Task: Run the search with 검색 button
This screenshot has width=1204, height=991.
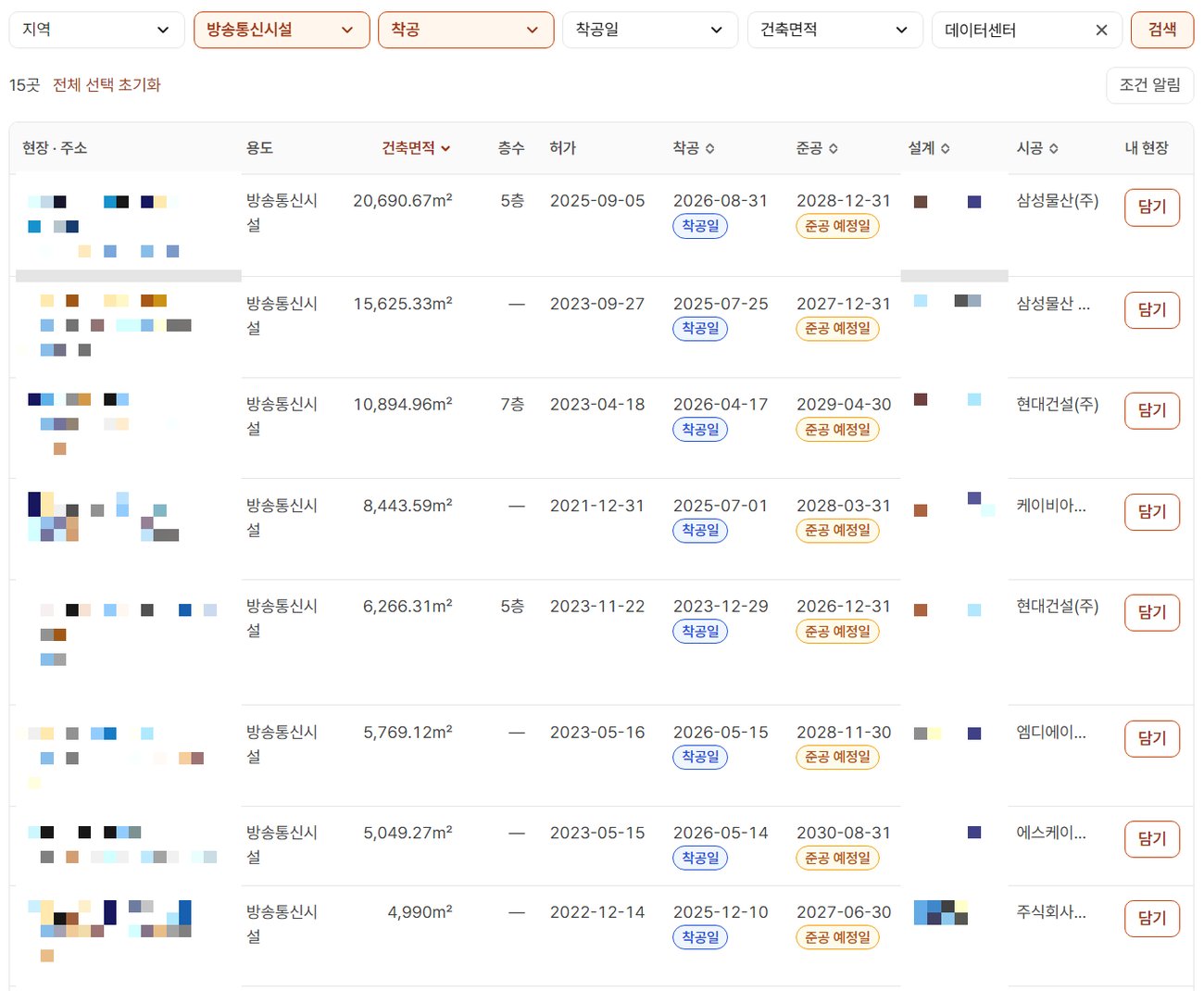Action: coord(1162,30)
